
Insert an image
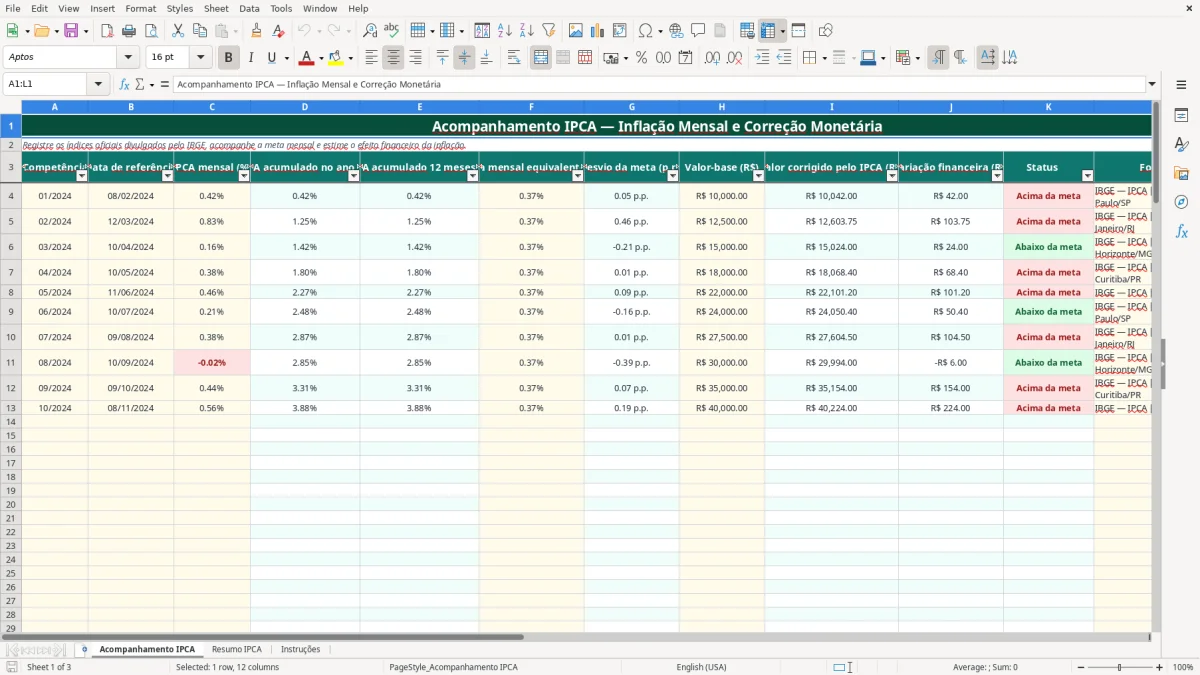(576, 31)
